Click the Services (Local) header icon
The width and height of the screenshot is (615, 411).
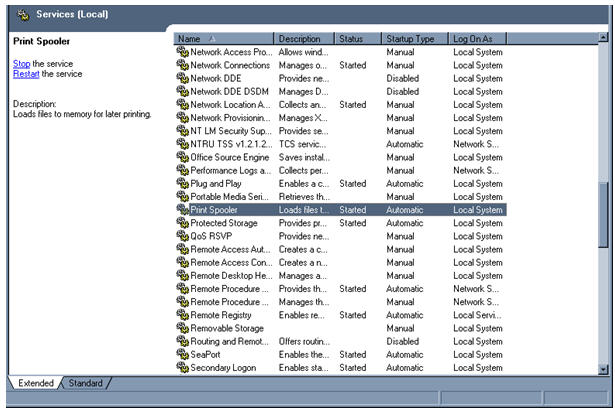tap(23, 15)
